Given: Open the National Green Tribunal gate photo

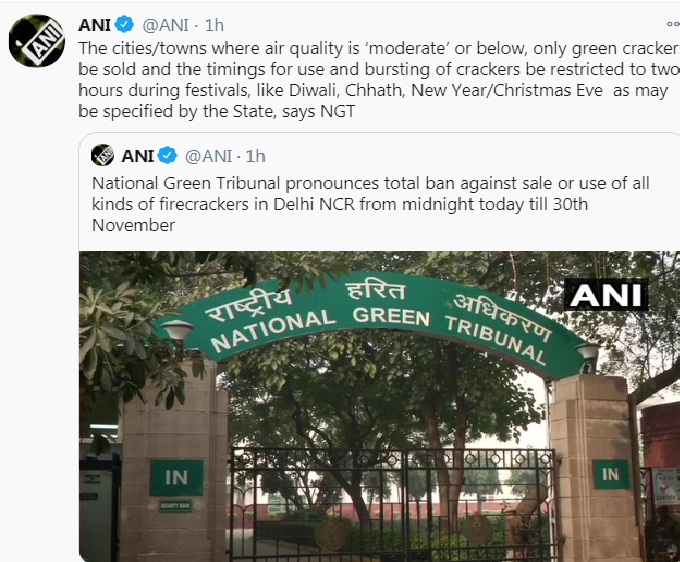Looking at the screenshot, I should (379, 406).
